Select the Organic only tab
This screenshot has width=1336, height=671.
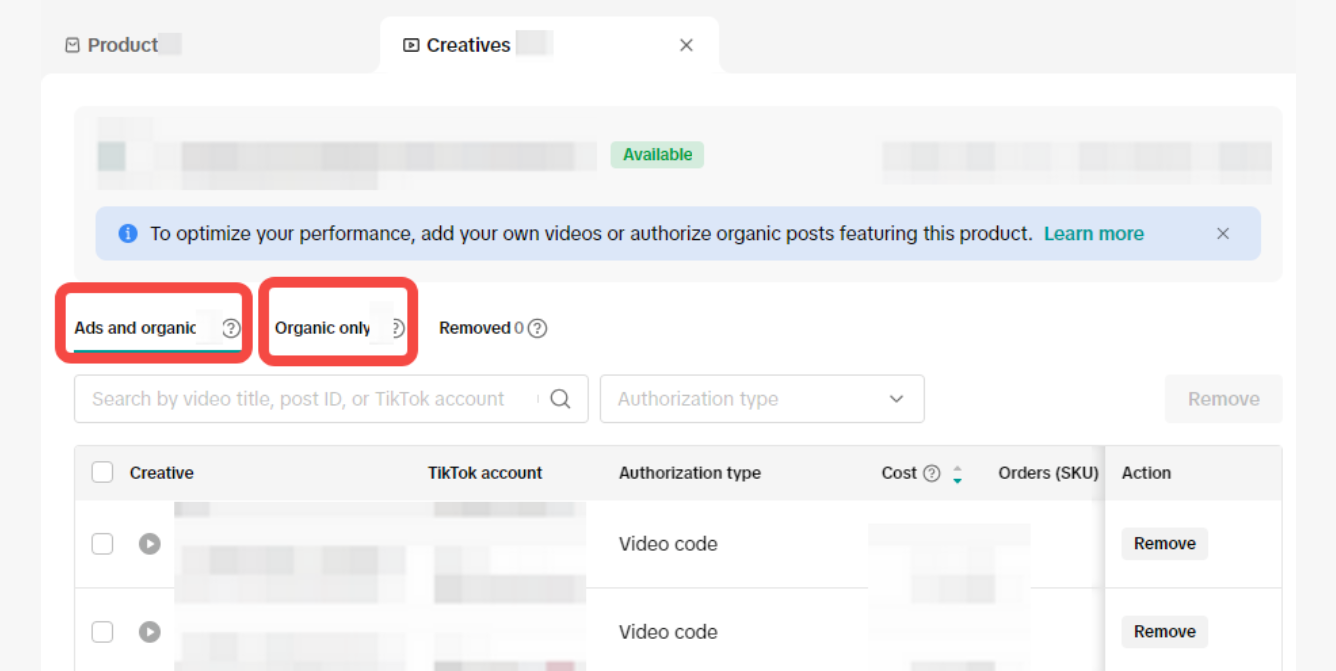(322, 328)
